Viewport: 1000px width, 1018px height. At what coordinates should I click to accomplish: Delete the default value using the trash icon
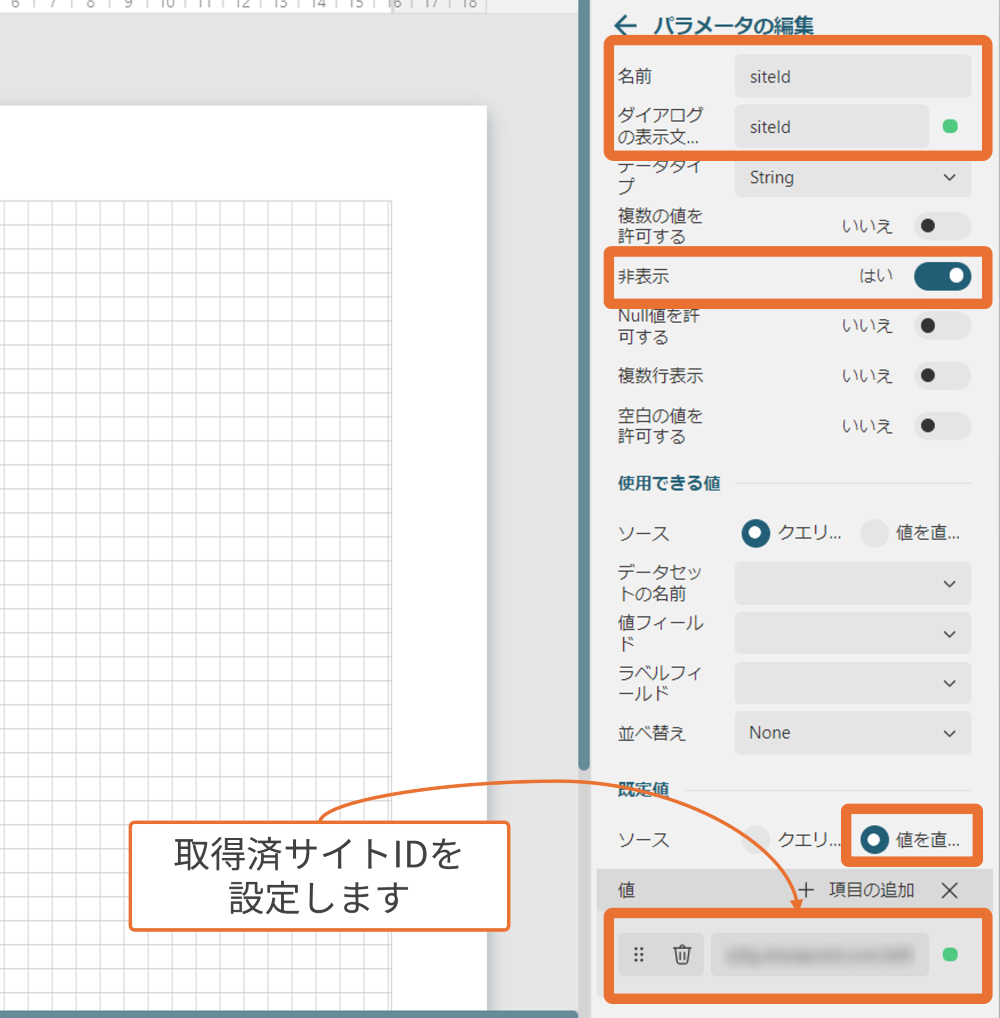(684, 955)
